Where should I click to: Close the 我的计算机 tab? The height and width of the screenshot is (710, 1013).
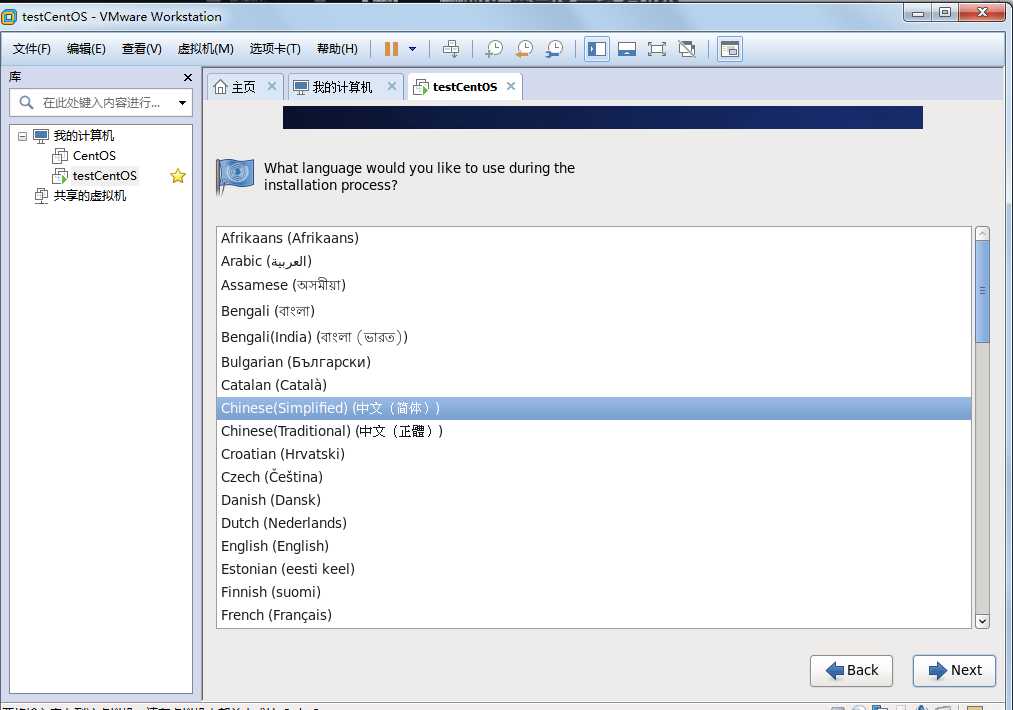[392, 86]
